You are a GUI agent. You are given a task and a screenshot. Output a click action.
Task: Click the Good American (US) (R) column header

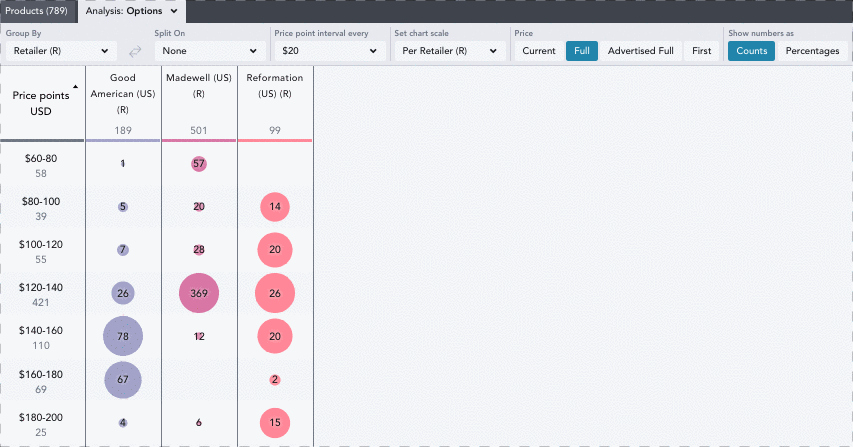click(x=123, y=94)
